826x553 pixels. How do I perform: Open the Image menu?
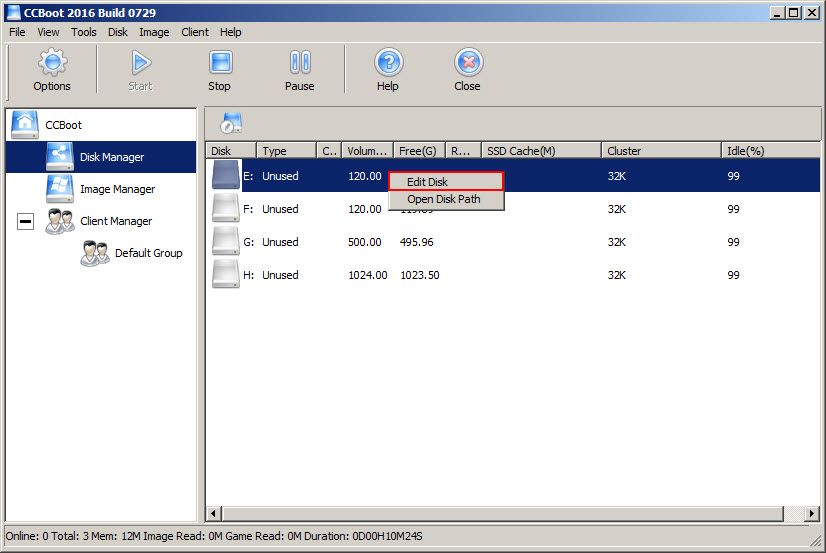tap(154, 32)
